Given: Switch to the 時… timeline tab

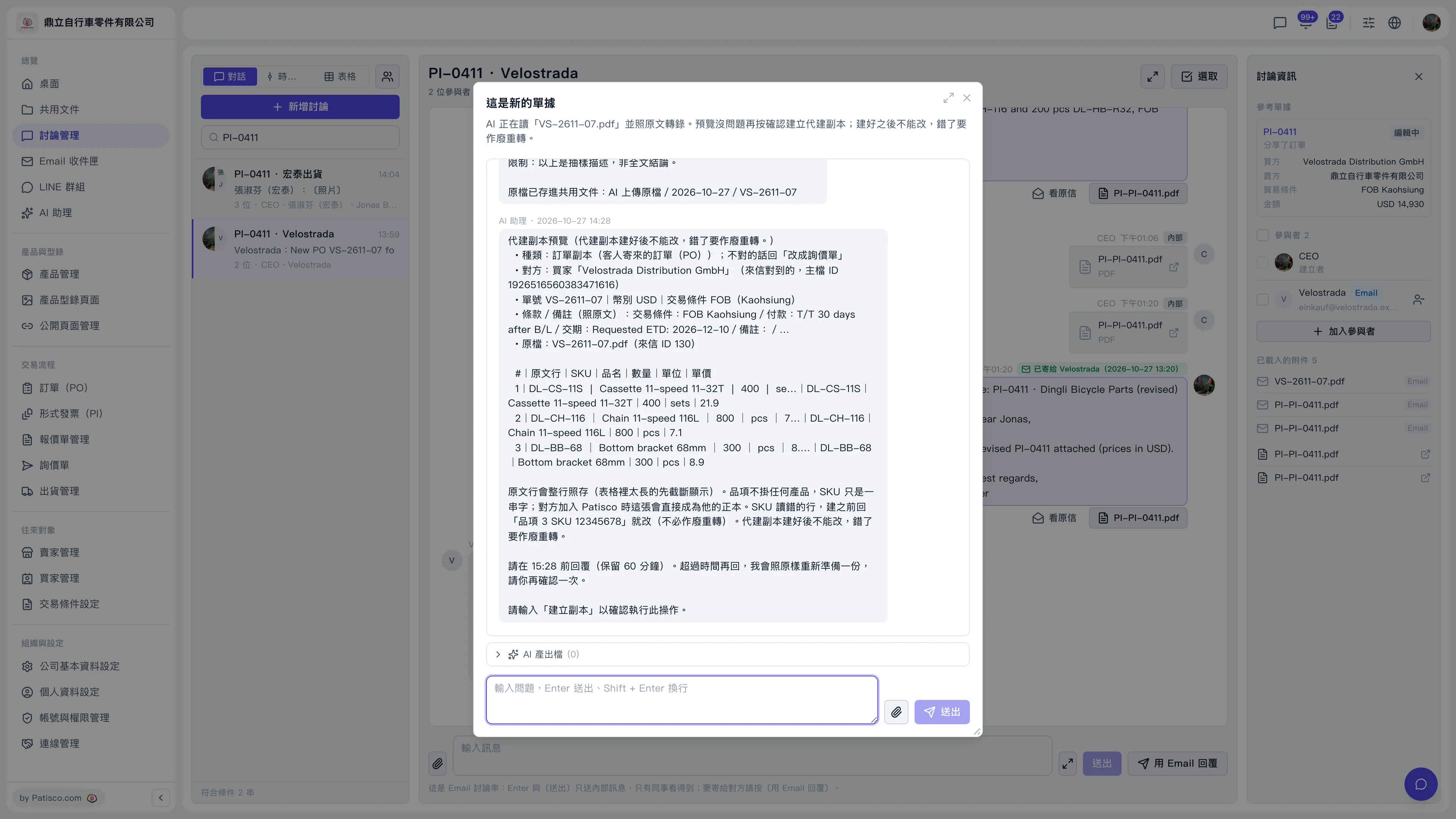Looking at the screenshot, I should tap(282, 76).
